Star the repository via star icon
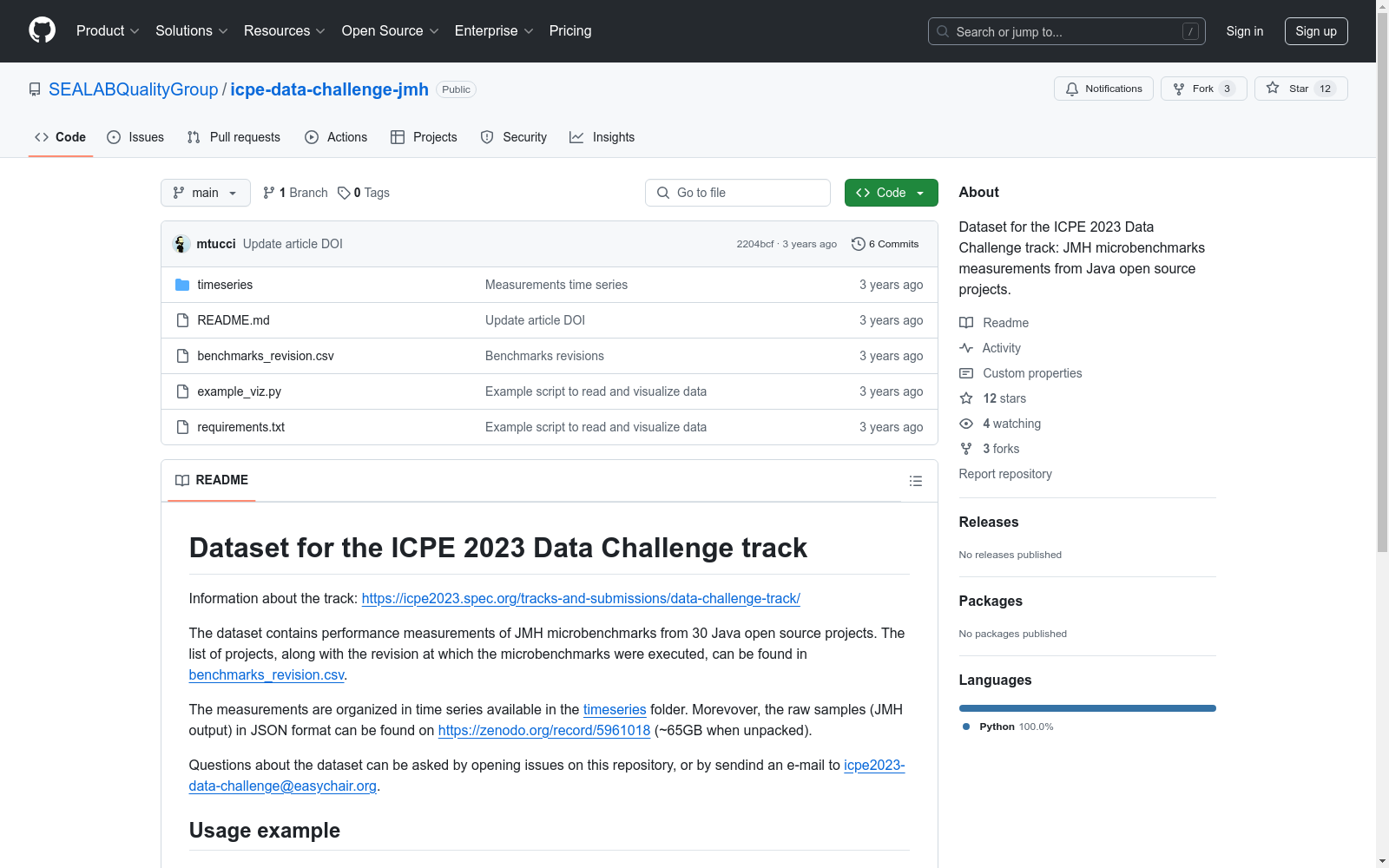This screenshot has height=868, width=1389. point(1273,88)
